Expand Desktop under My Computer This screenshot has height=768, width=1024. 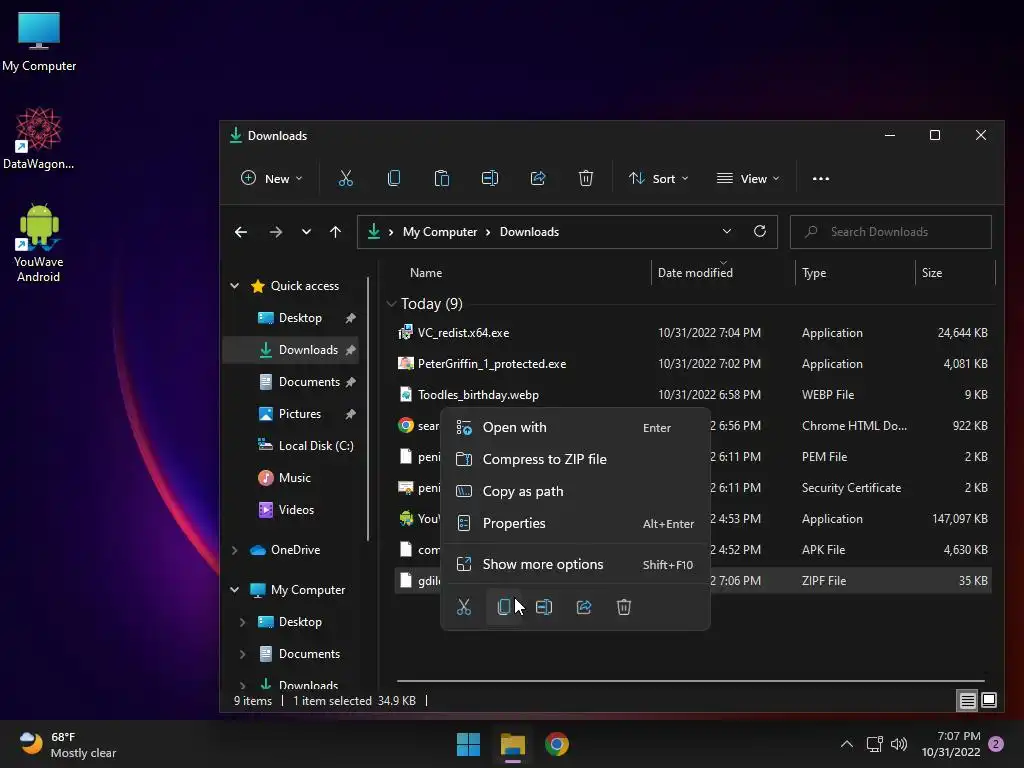(242, 622)
